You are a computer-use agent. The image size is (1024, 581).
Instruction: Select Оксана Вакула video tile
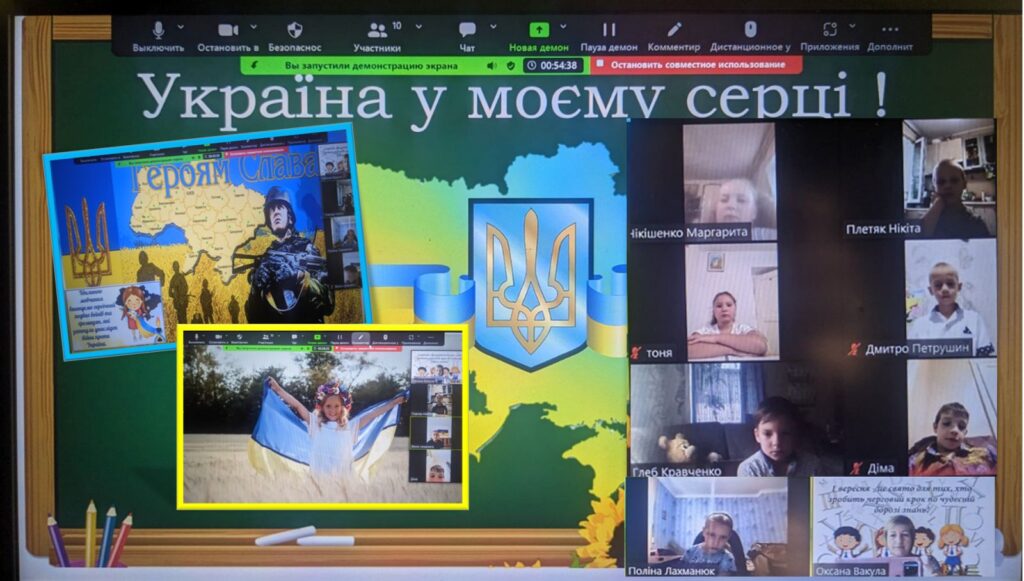pyautogui.click(x=903, y=527)
